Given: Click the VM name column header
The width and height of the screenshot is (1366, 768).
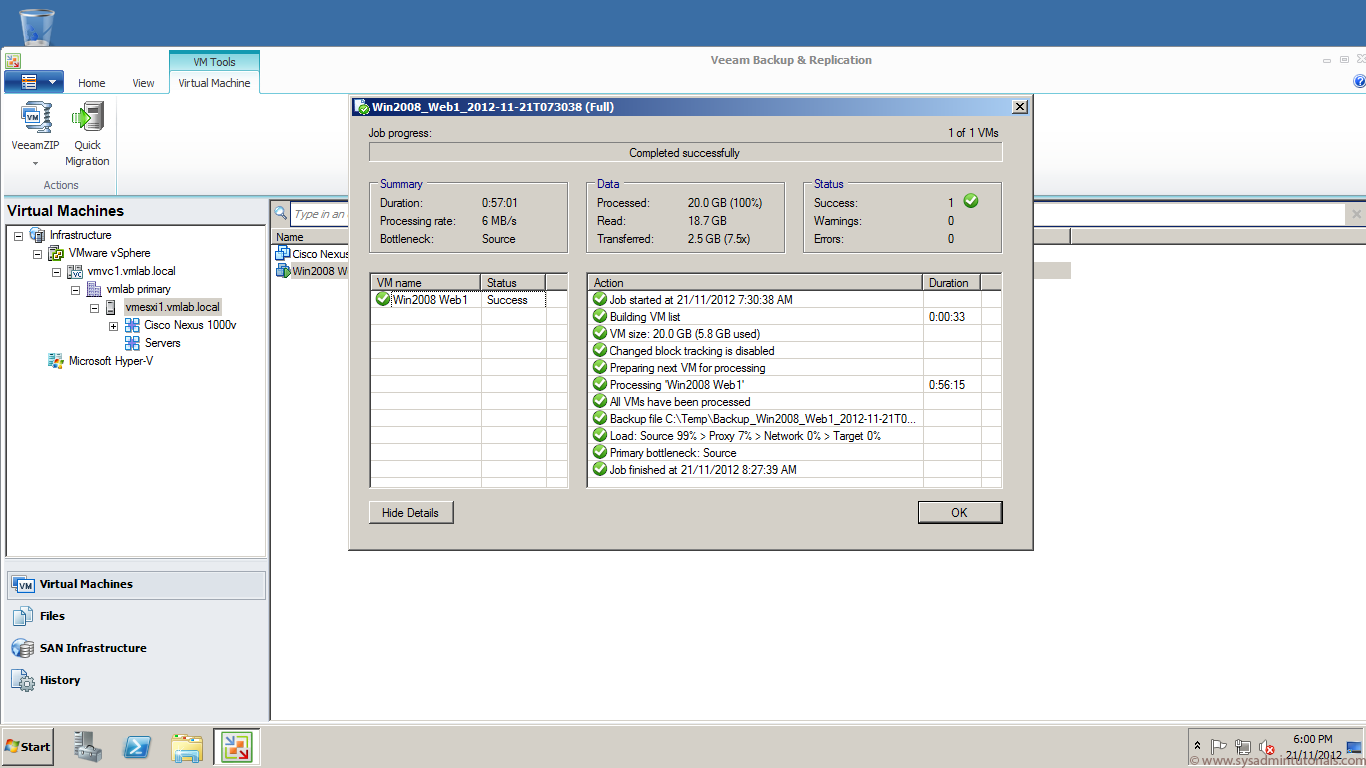Looking at the screenshot, I should (425, 283).
